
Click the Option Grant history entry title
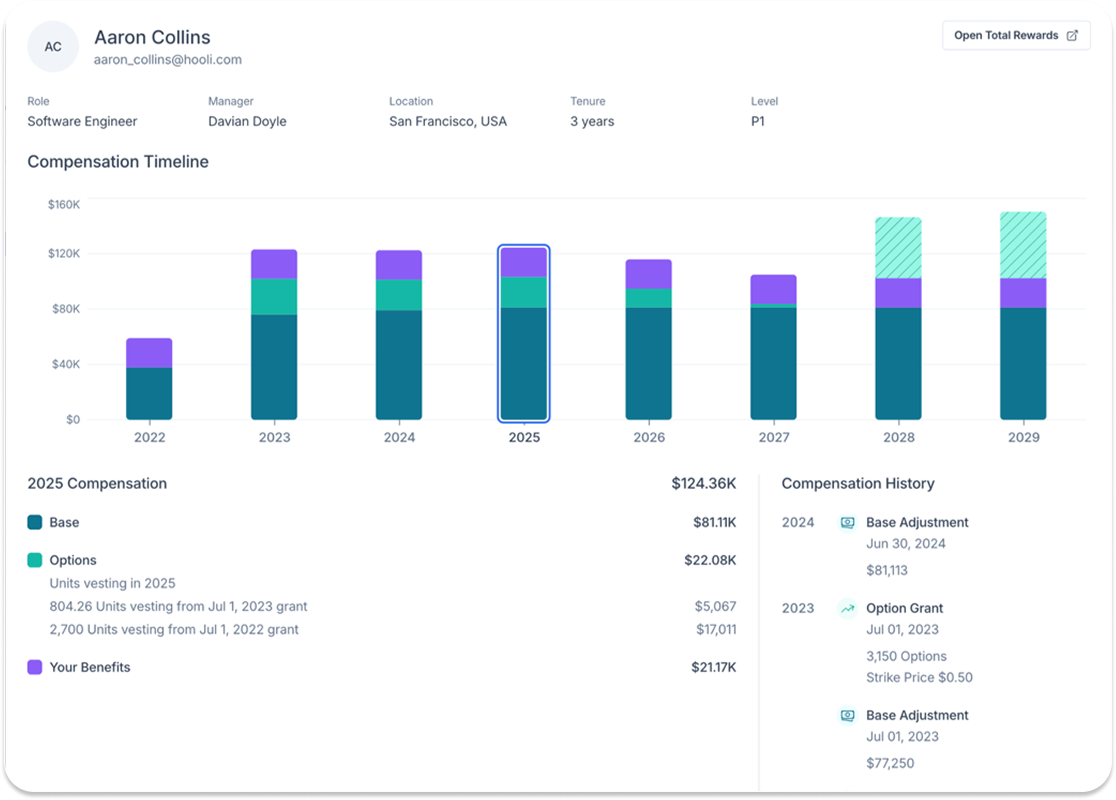(x=905, y=609)
